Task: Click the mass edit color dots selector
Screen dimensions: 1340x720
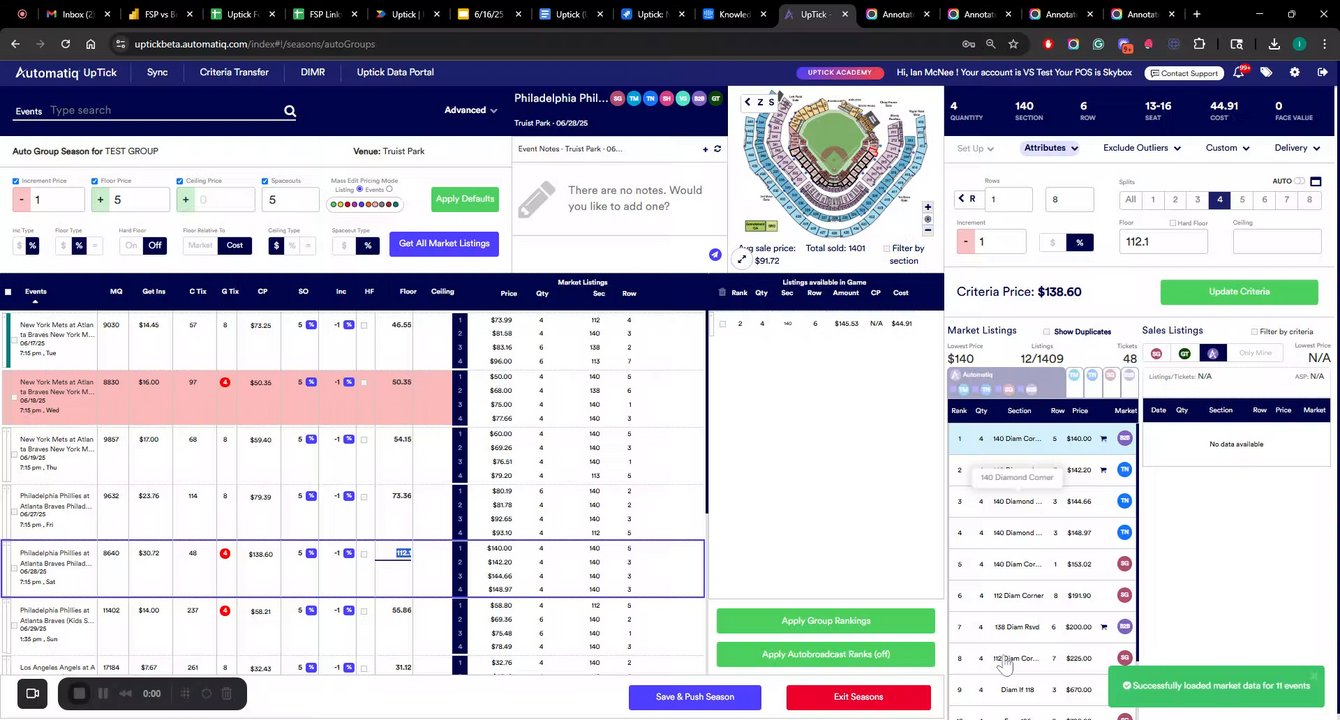Action: 365,204
